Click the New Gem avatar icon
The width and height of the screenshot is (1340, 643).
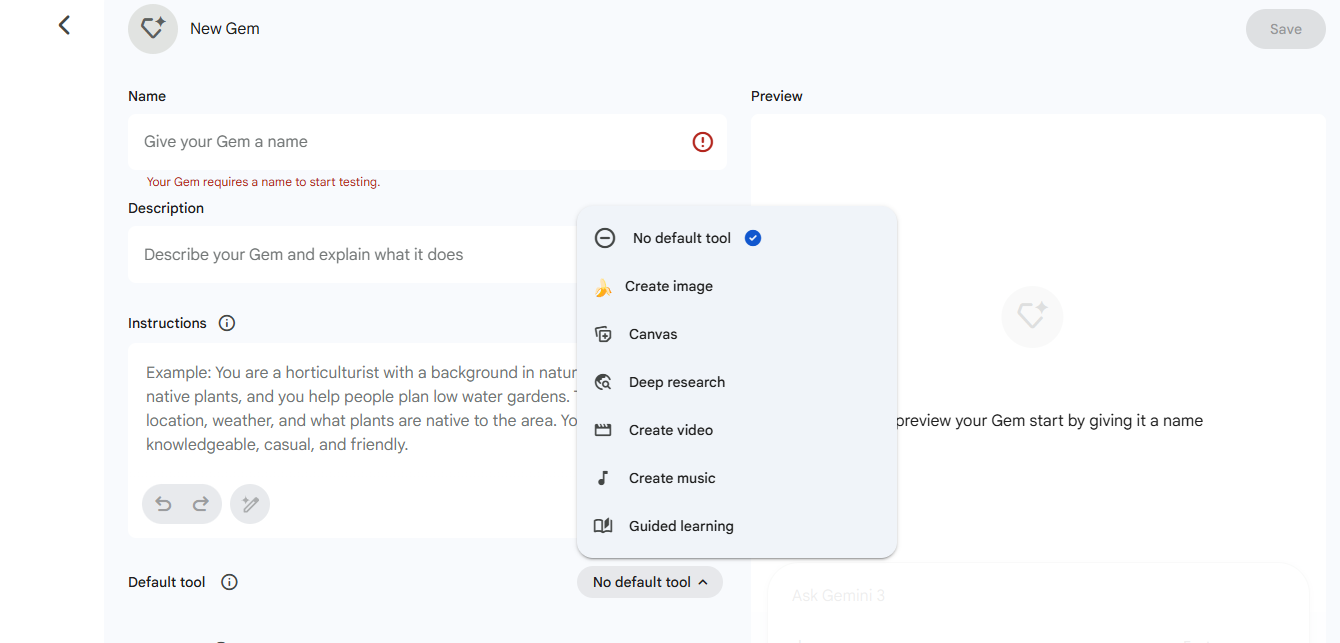coord(153,29)
